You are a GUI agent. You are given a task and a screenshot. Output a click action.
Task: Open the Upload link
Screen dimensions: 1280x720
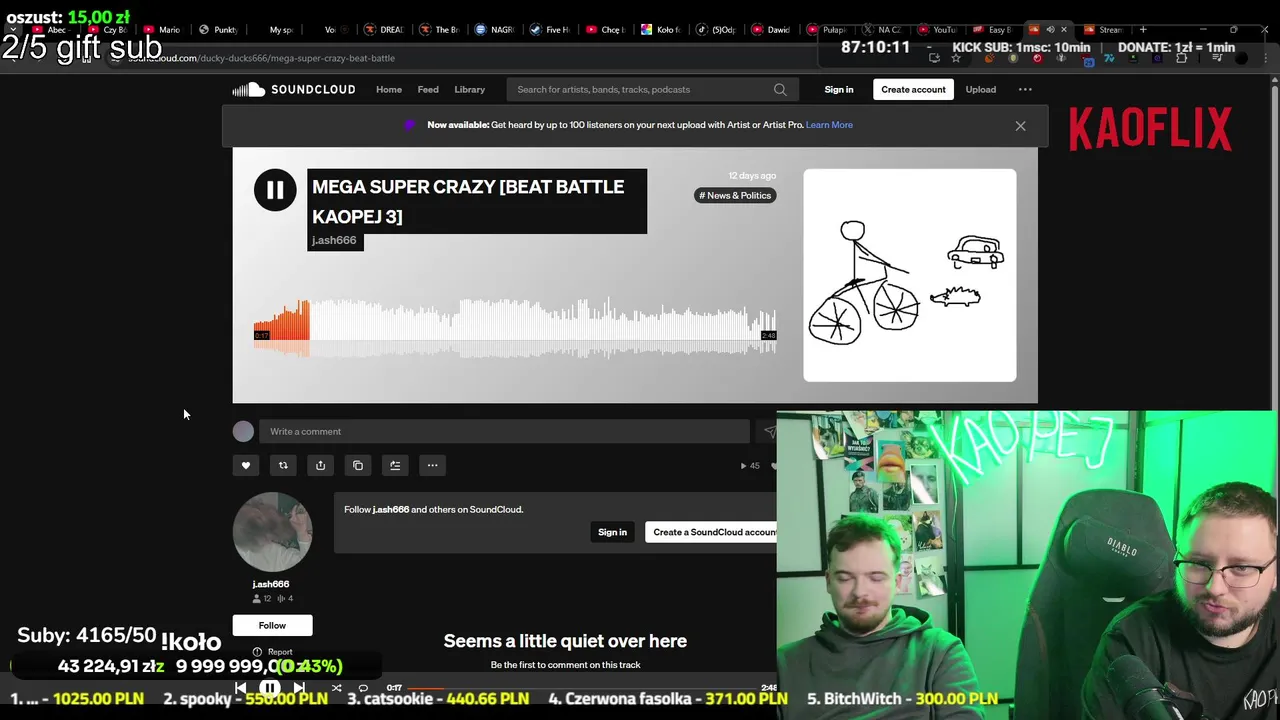click(x=980, y=90)
